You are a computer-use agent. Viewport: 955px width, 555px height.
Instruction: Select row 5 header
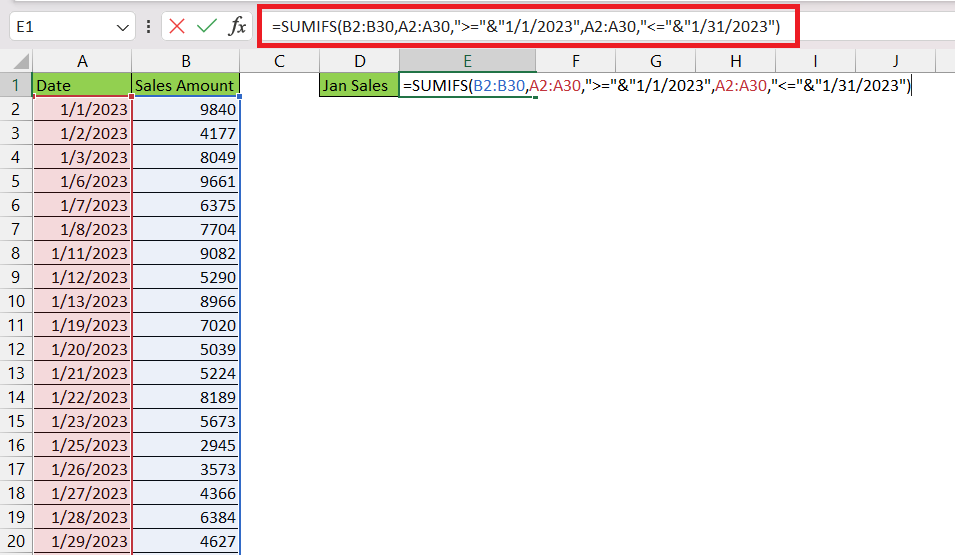(x=16, y=181)
